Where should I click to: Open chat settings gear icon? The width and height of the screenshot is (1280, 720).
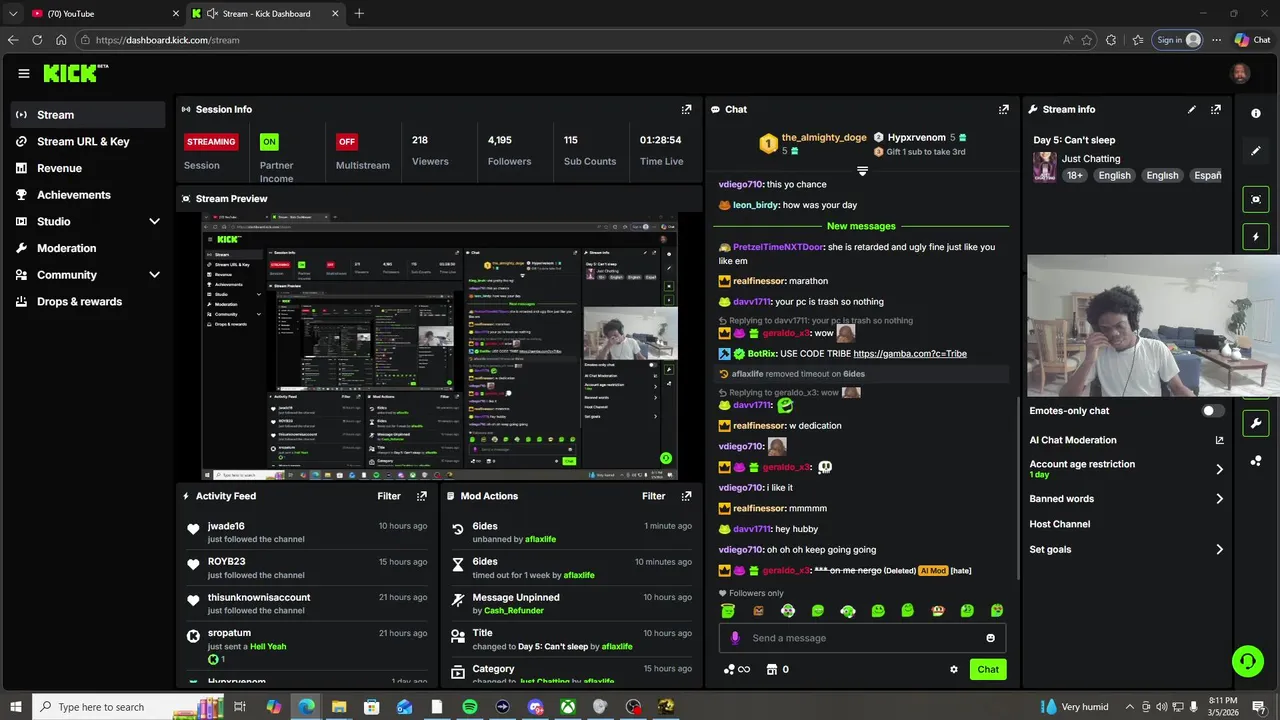tap(954, 669)
